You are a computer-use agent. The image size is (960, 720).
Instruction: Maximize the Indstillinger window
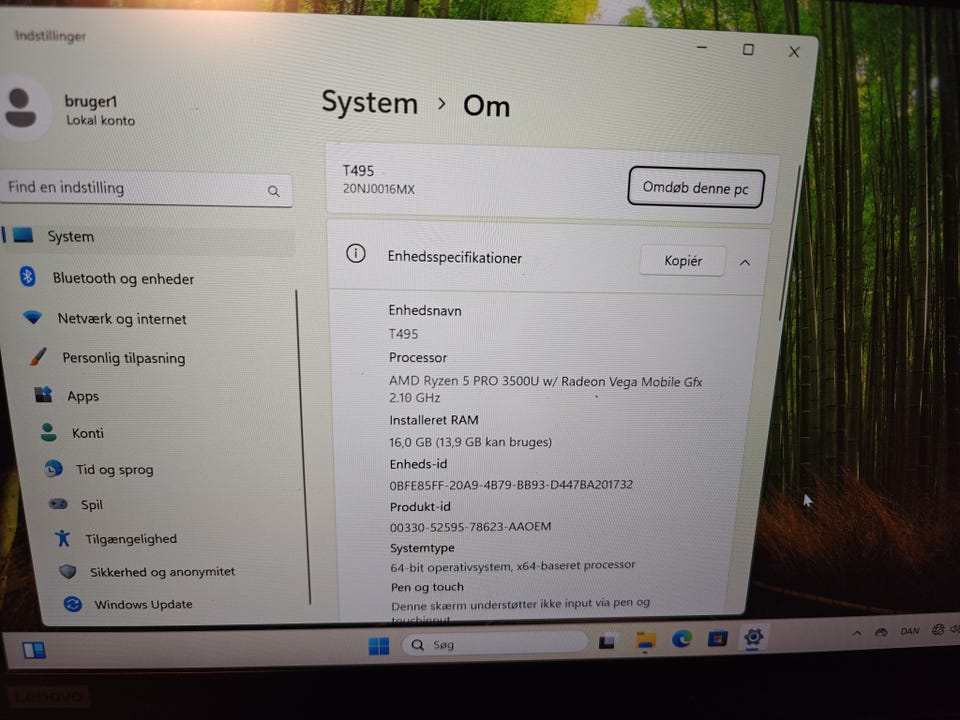point(748,49)
